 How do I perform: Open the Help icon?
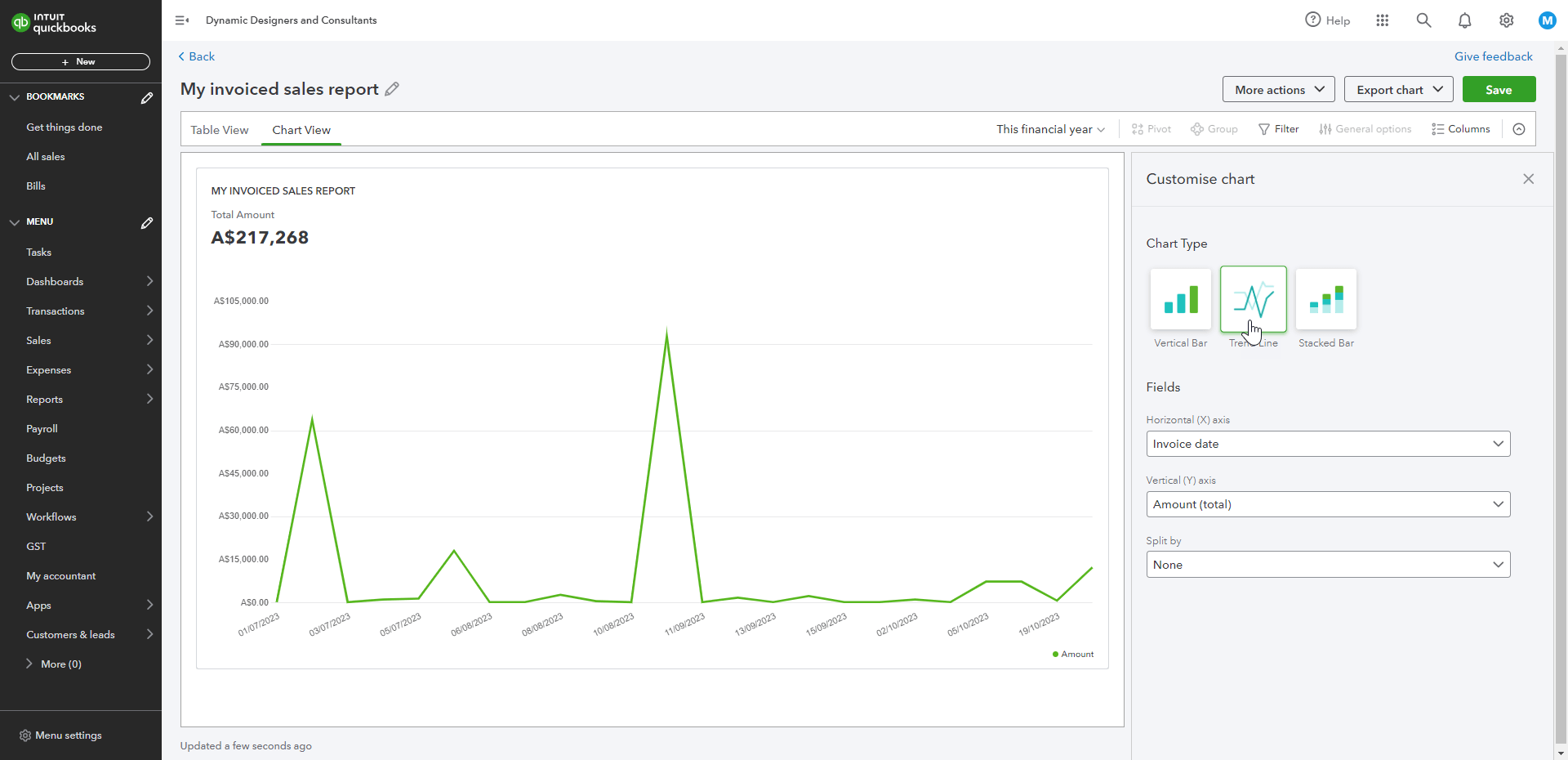[x=1327, y=20]
